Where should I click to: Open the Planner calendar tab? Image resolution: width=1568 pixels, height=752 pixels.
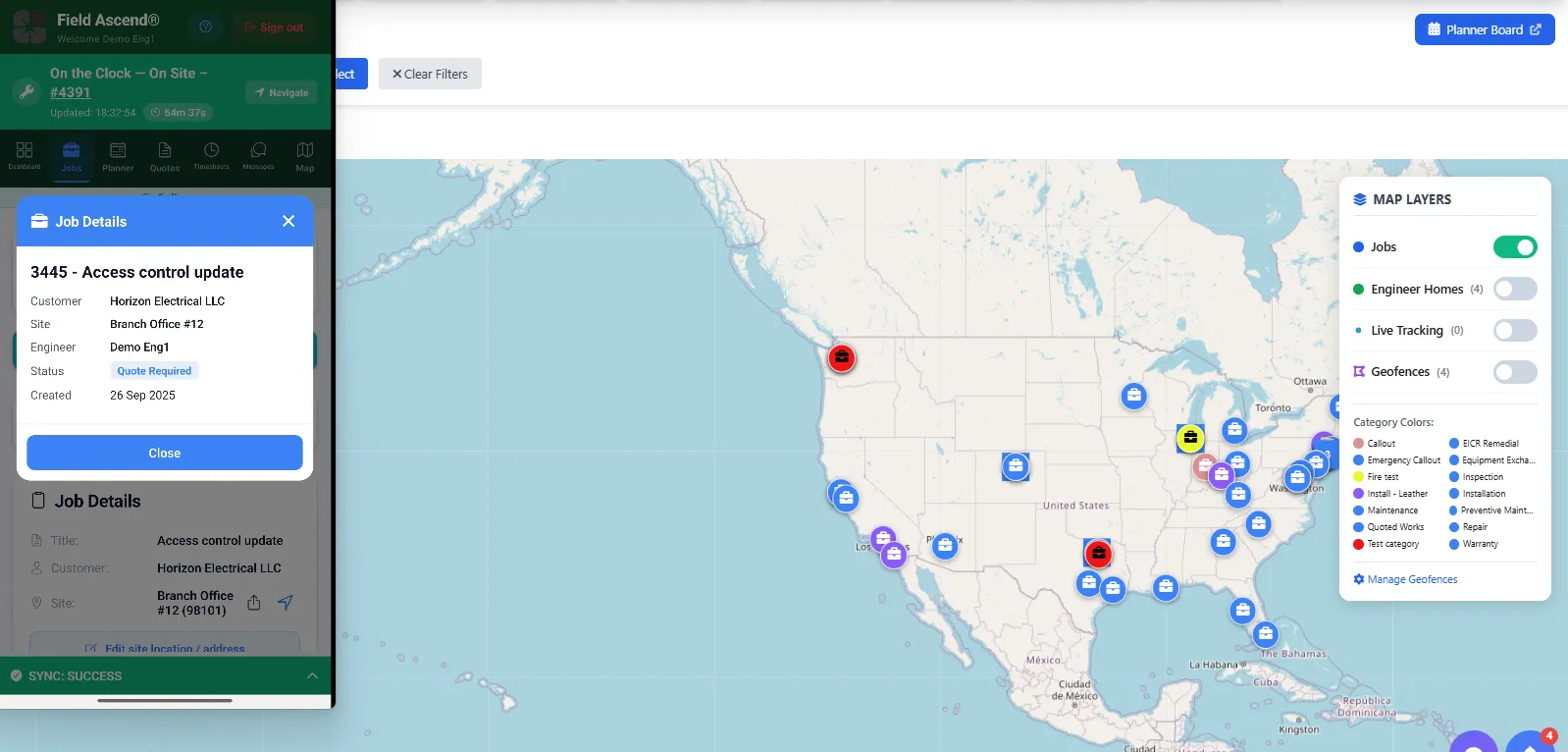[118, 155]
